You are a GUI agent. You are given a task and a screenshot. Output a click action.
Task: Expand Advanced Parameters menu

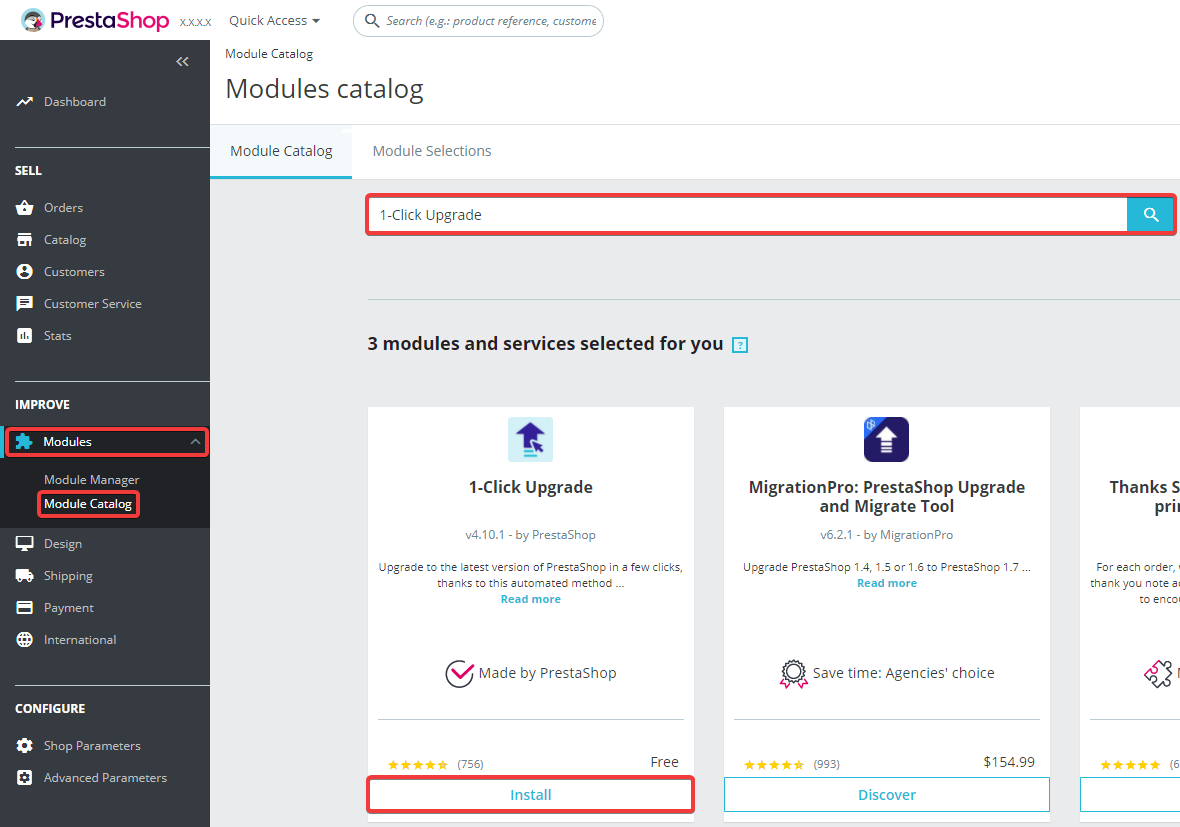tap(105, 778)
